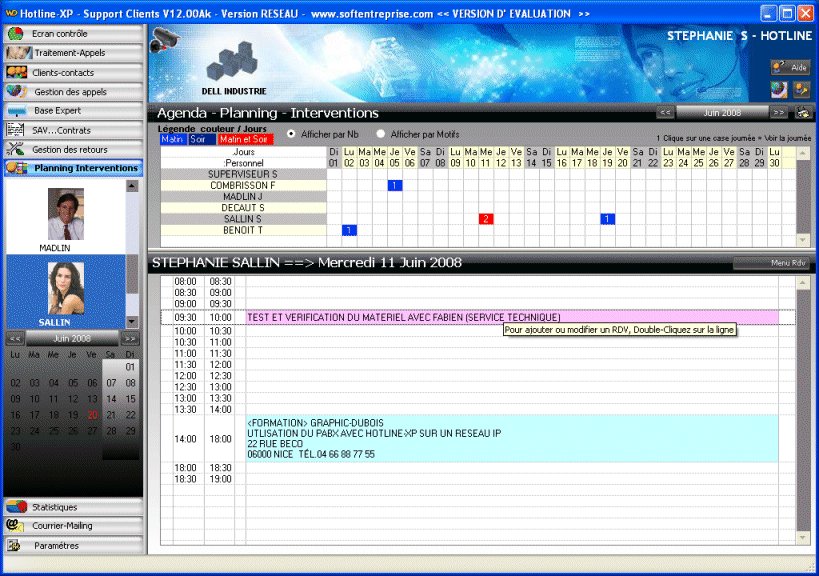Viewport: 819px width, 576px height.
Task: Open the Ecran contrôle module
Action: [x=72, y=34]
